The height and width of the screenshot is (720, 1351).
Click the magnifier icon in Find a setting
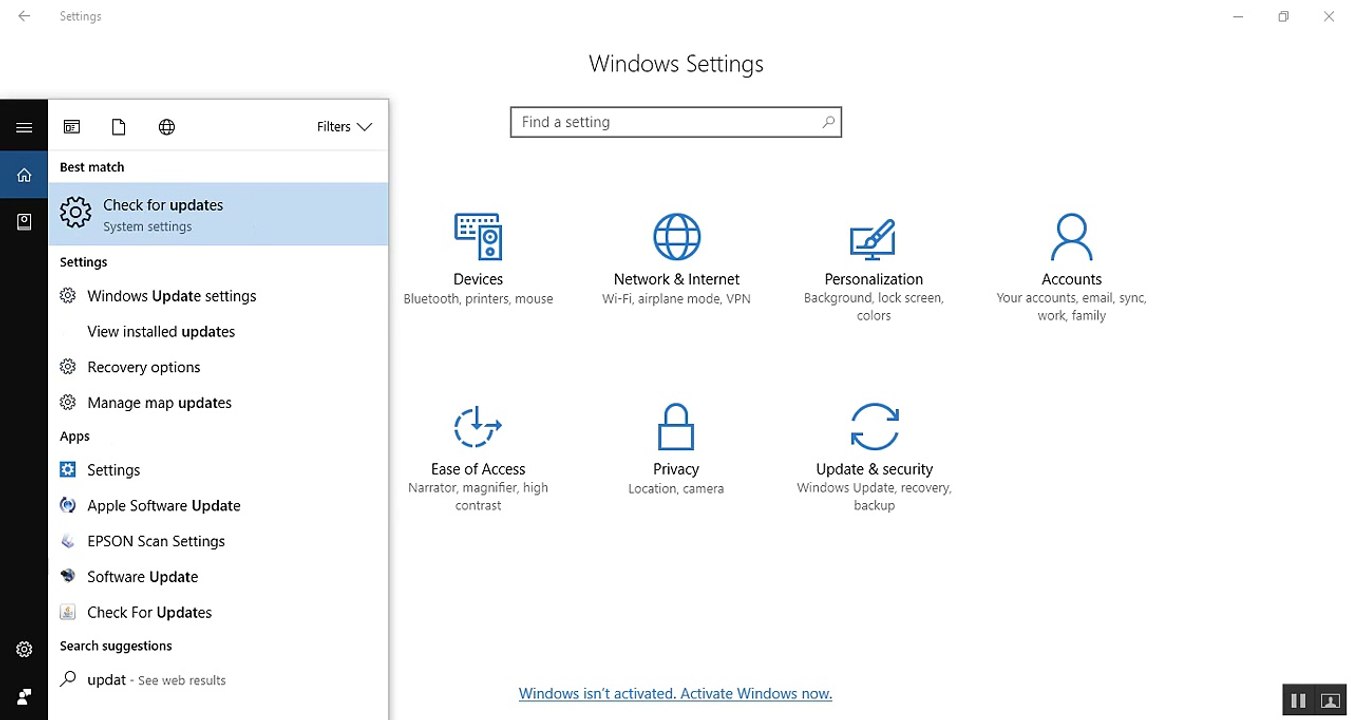click(x=828, y=122)
